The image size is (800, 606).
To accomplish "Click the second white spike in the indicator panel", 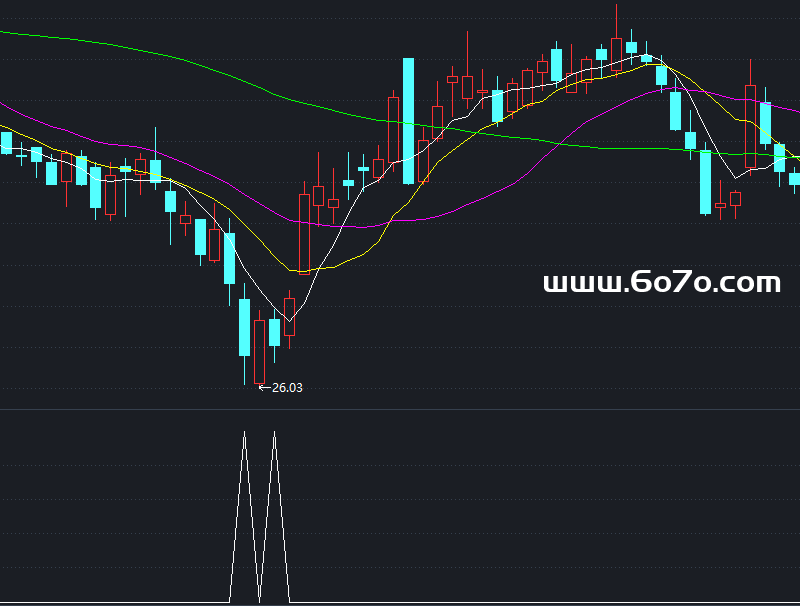I will coord(274,516).
